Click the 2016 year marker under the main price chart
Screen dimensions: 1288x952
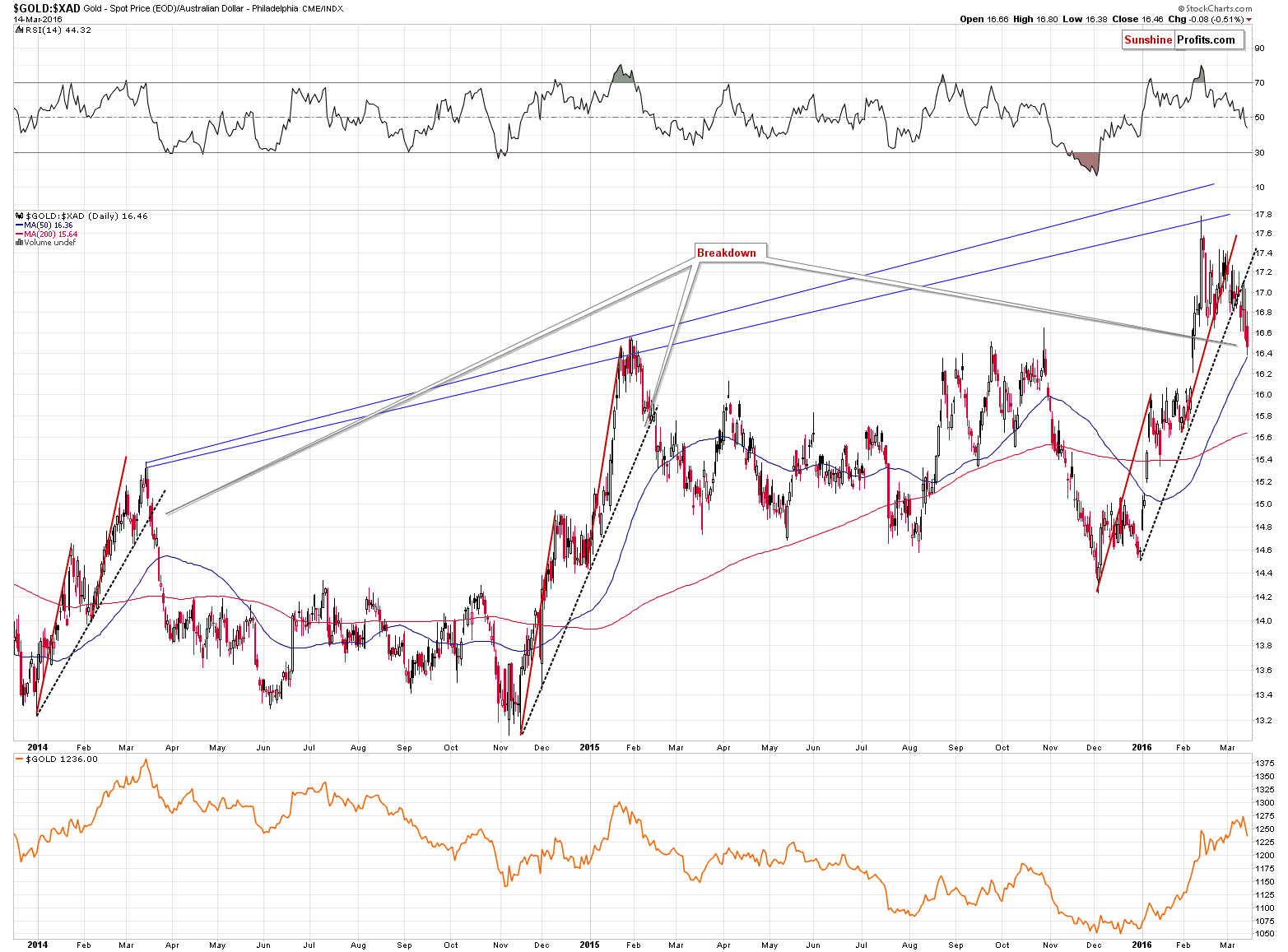(1142, 748)
